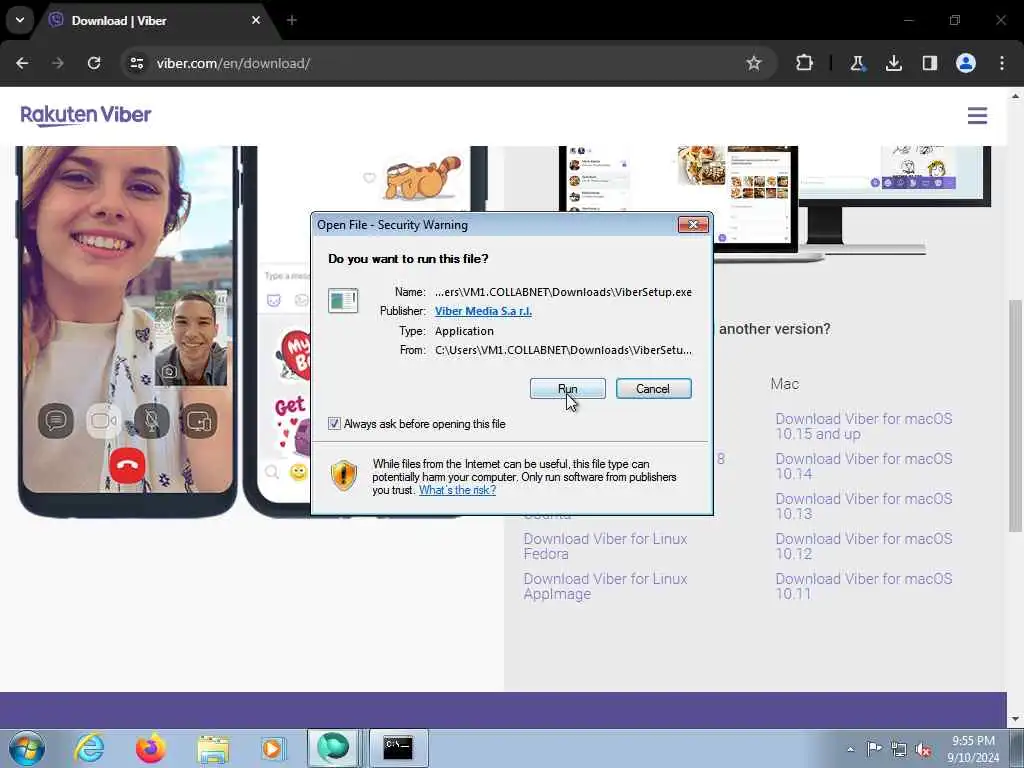The image size is (1024, 768).
Task: Click the Run button in security warning
Action: (568, 389)
